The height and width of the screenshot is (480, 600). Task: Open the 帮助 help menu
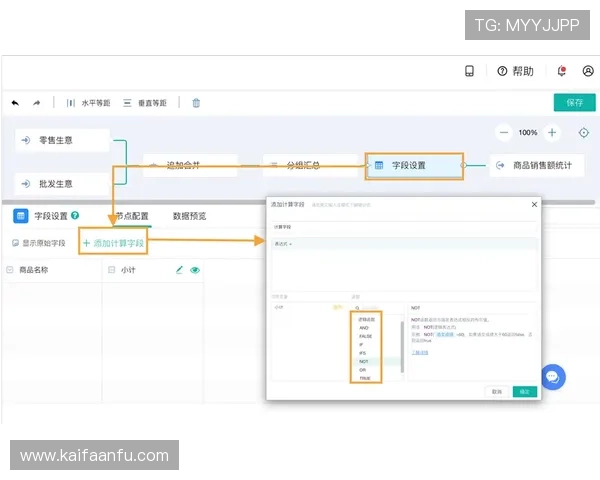click(x=515, y=71)
